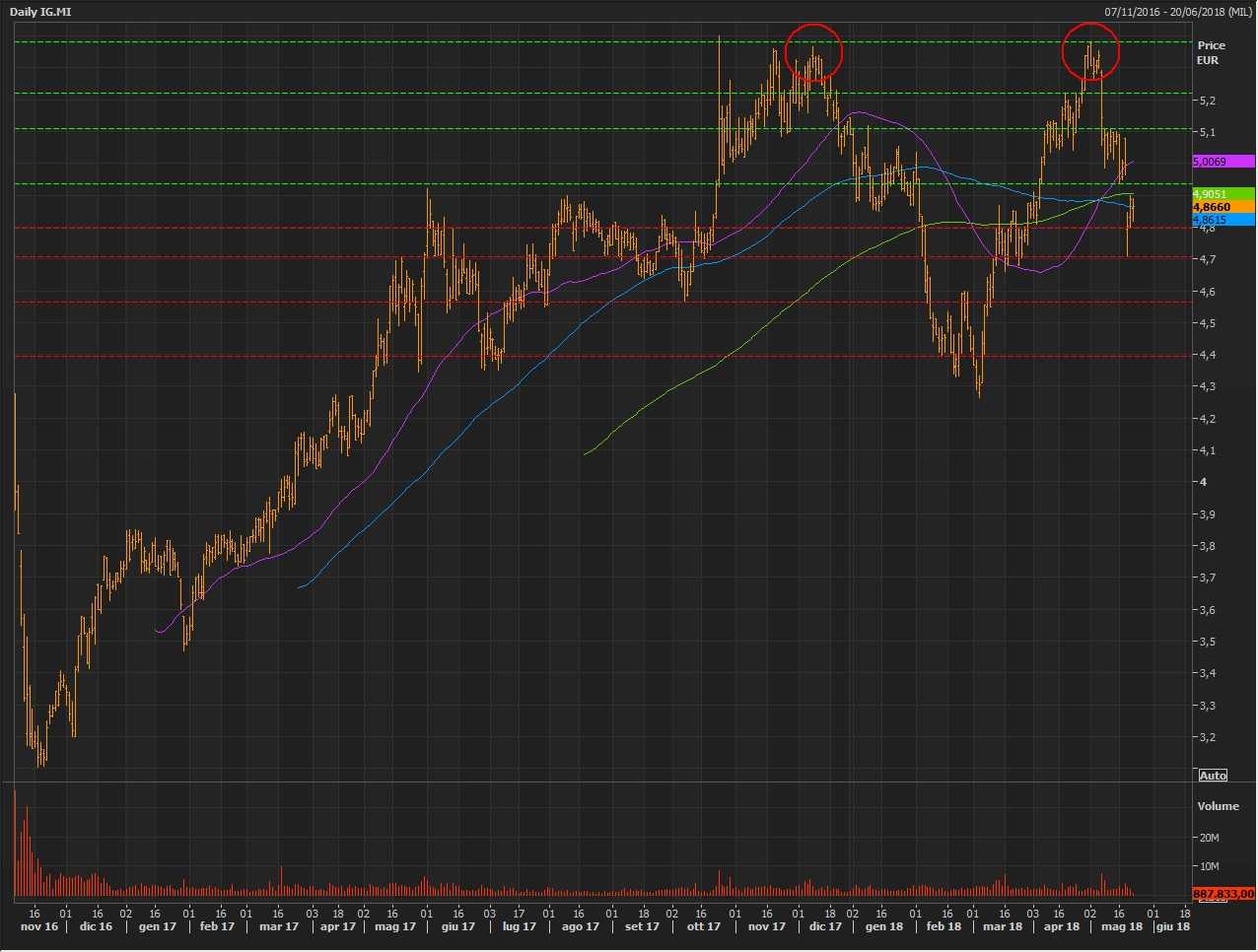Click the nov 17 month label

click(x=767, y=926)
